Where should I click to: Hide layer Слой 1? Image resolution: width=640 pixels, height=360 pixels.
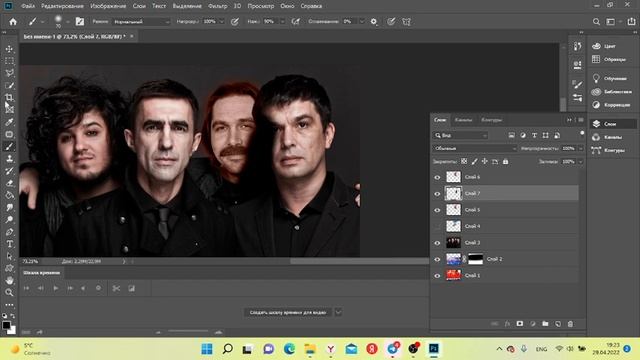[438, 276]
